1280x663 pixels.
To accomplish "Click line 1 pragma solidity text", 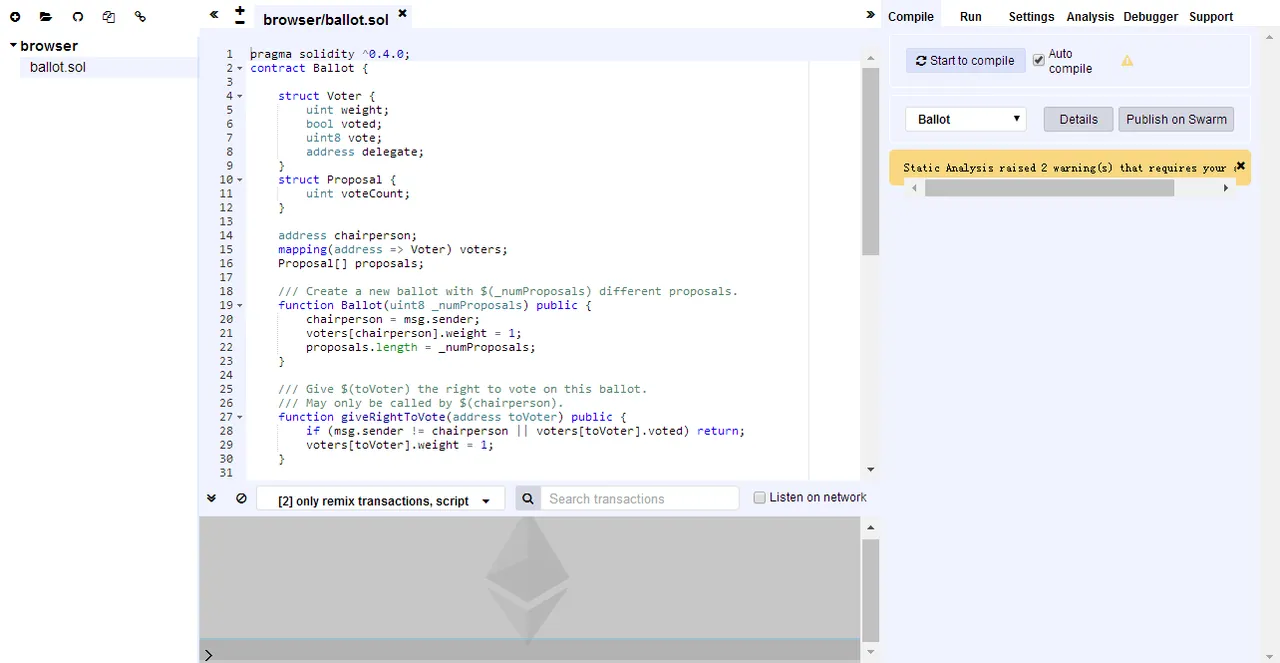I will click(330, 54).
